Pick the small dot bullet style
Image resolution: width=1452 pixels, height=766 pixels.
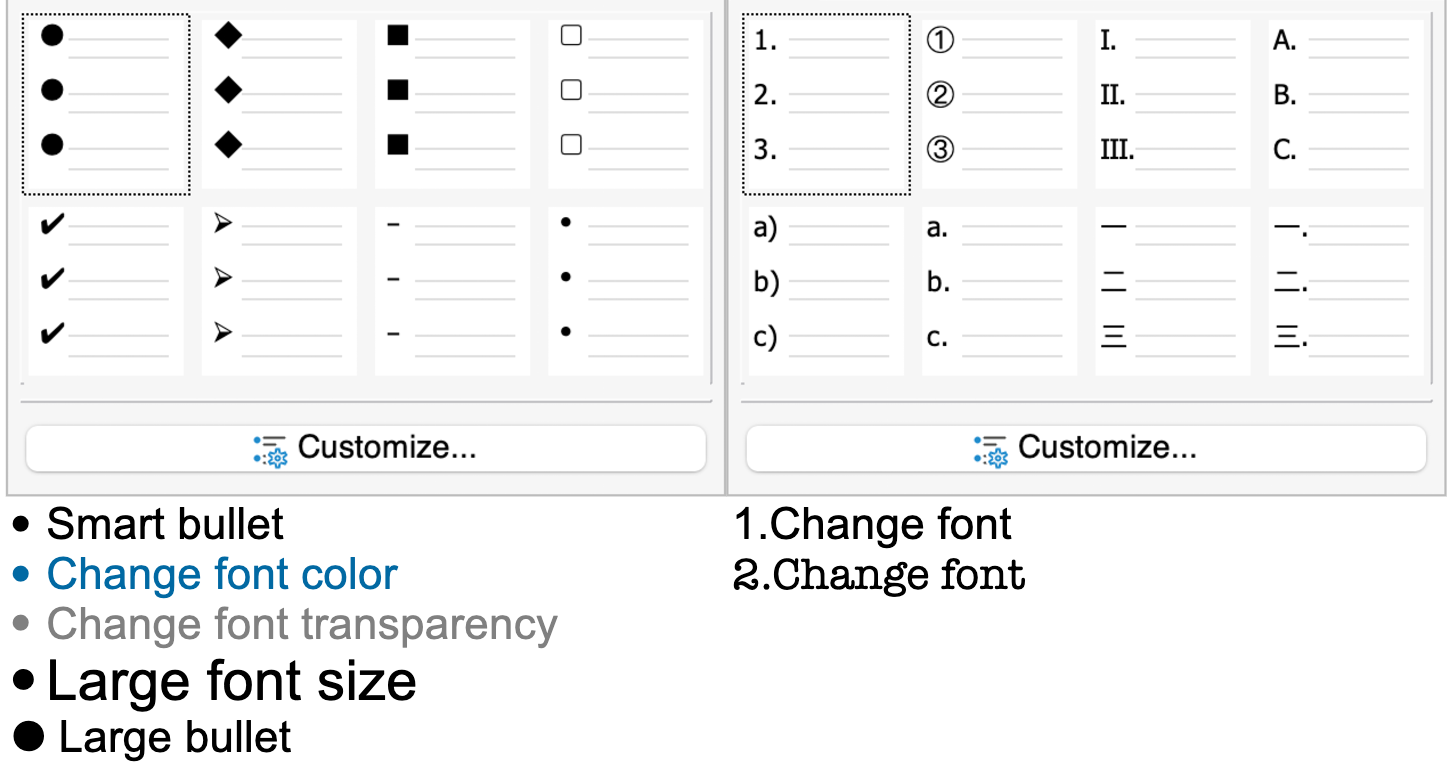click(x=625, y=291)
